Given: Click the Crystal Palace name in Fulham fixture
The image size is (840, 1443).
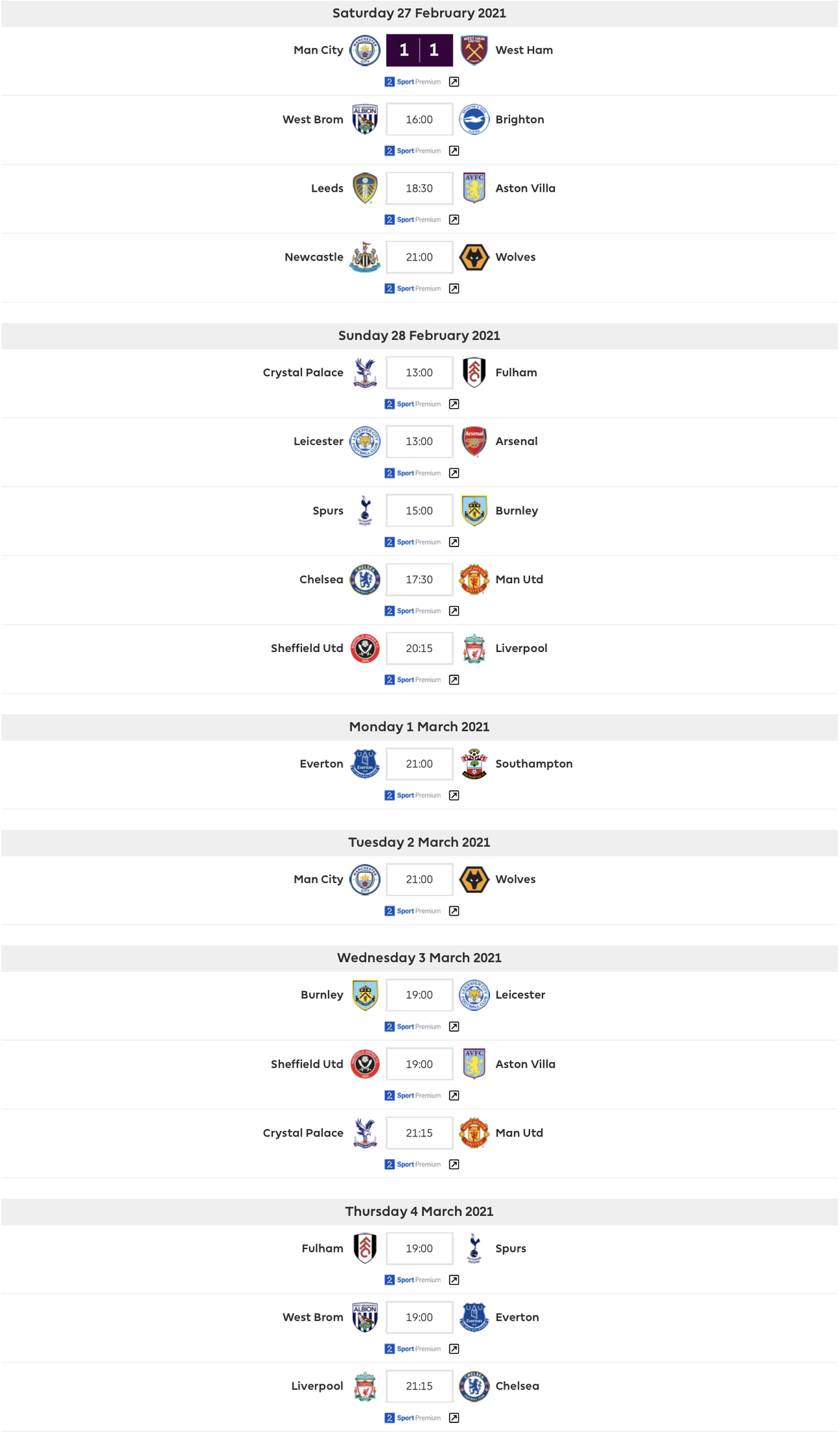Looking at the screenshot, I should pyautogui.click(x=303, y=373).
